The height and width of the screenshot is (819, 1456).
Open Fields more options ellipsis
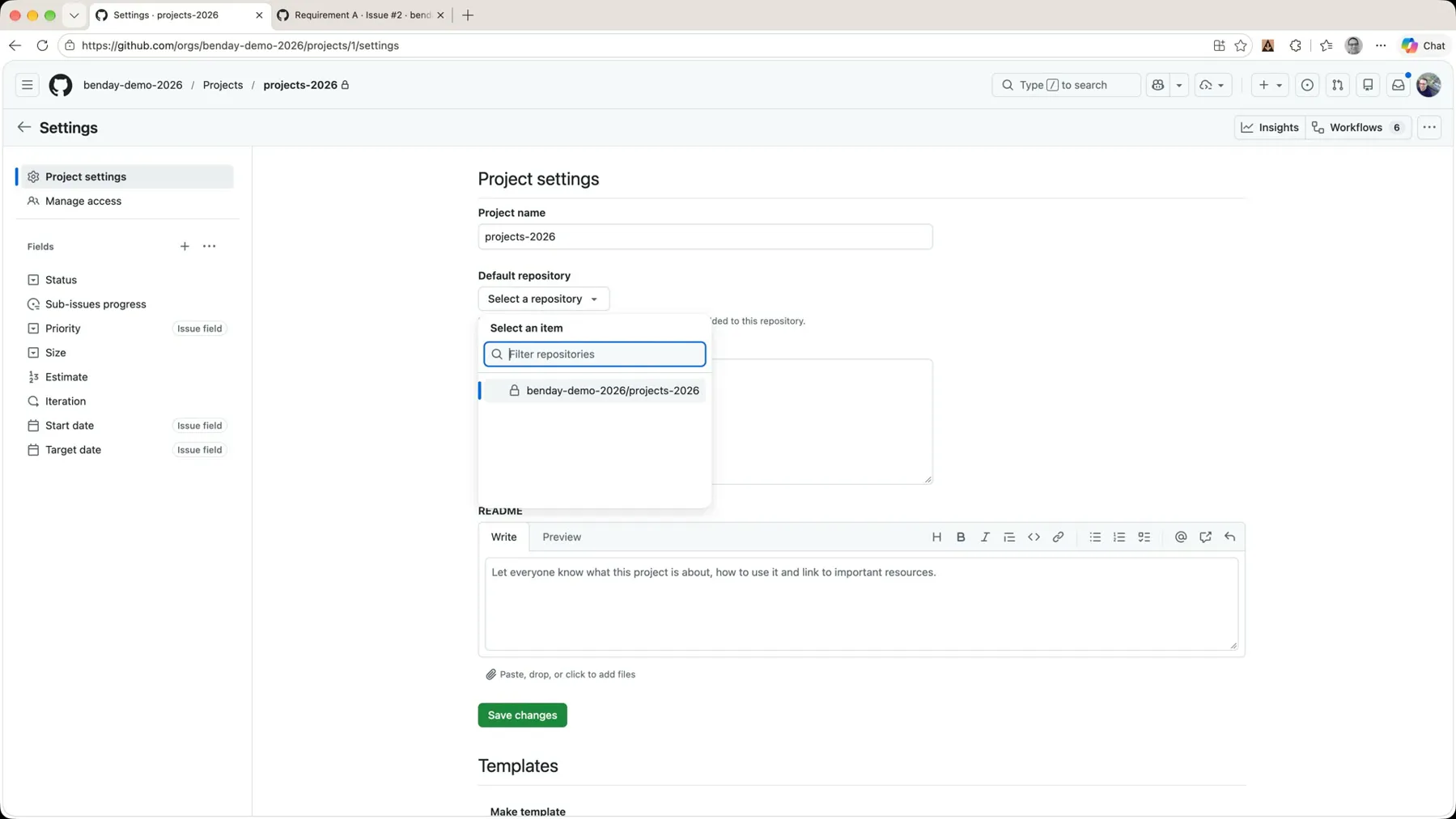pos(210,246)
